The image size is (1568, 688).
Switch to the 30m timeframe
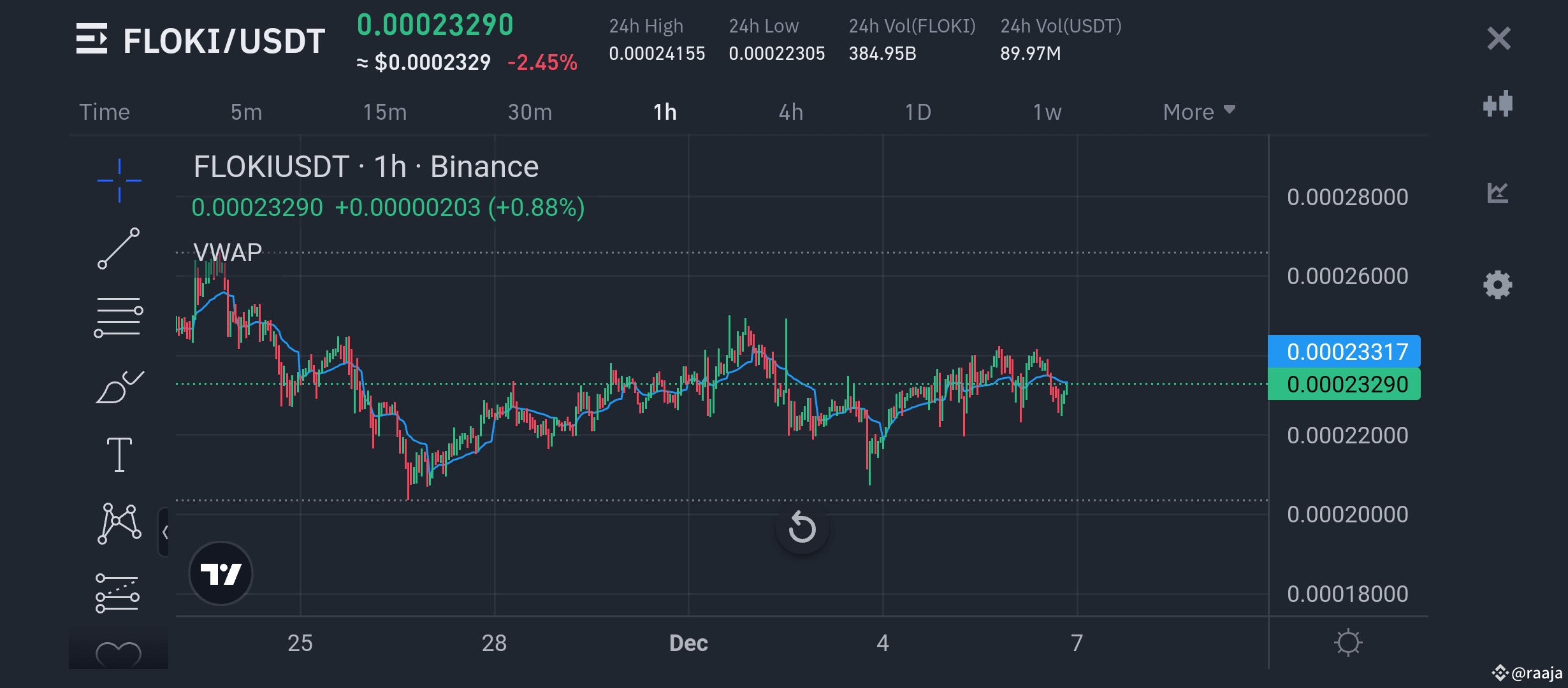pyautogui.click(x=530, y=112)
